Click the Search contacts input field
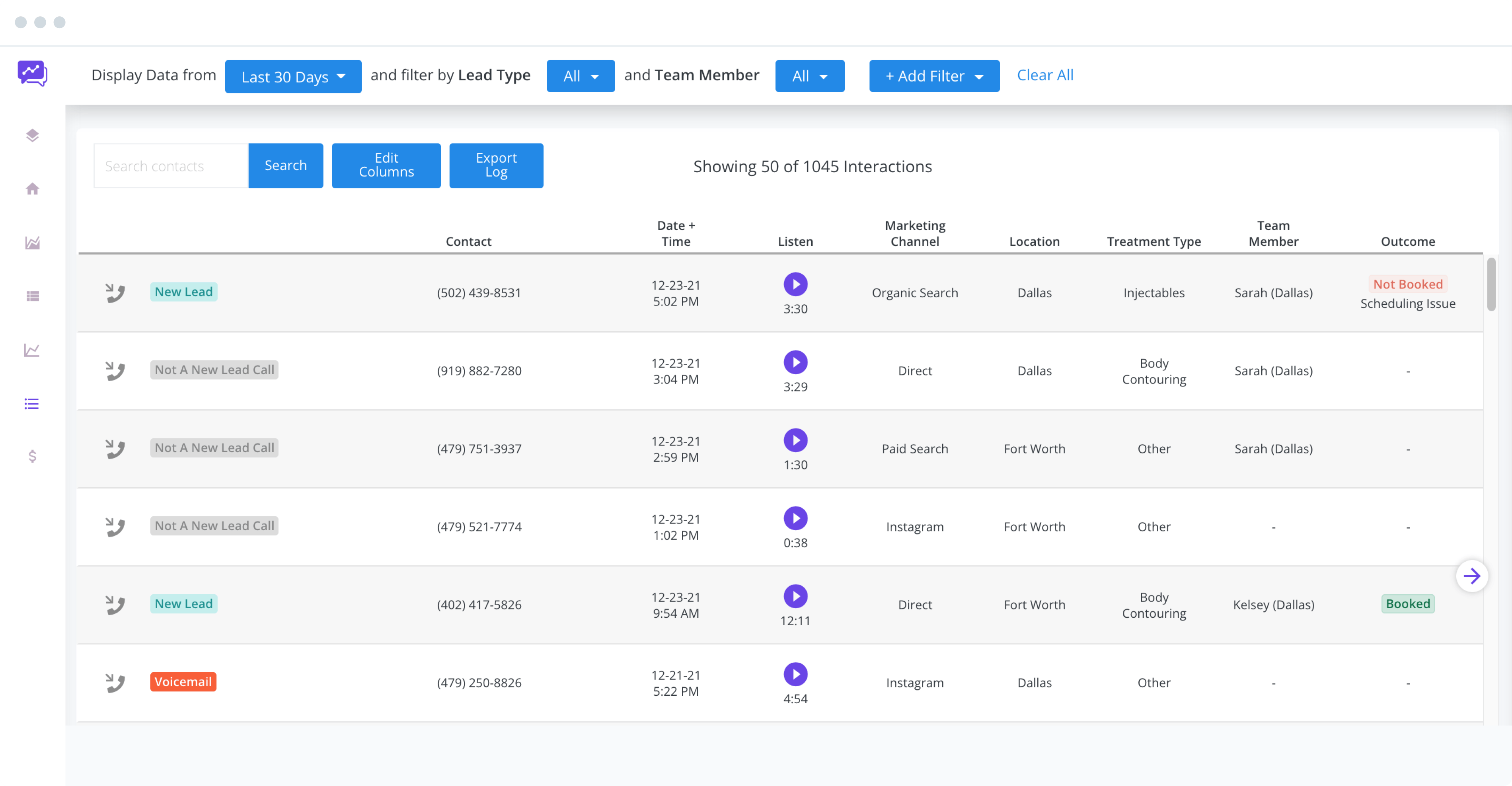Image resolution: width=1512 pixels, height=786 pixels. click(171, 166)
